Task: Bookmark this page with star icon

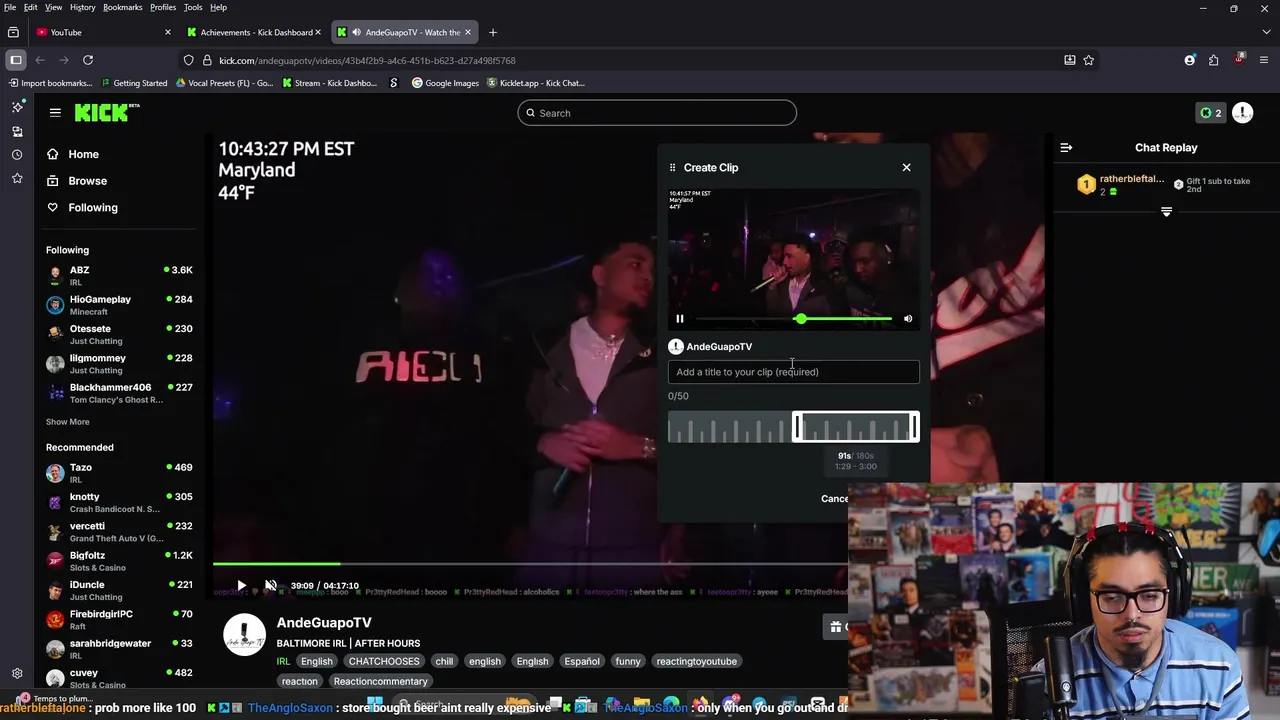Action: coord(1089,60)
